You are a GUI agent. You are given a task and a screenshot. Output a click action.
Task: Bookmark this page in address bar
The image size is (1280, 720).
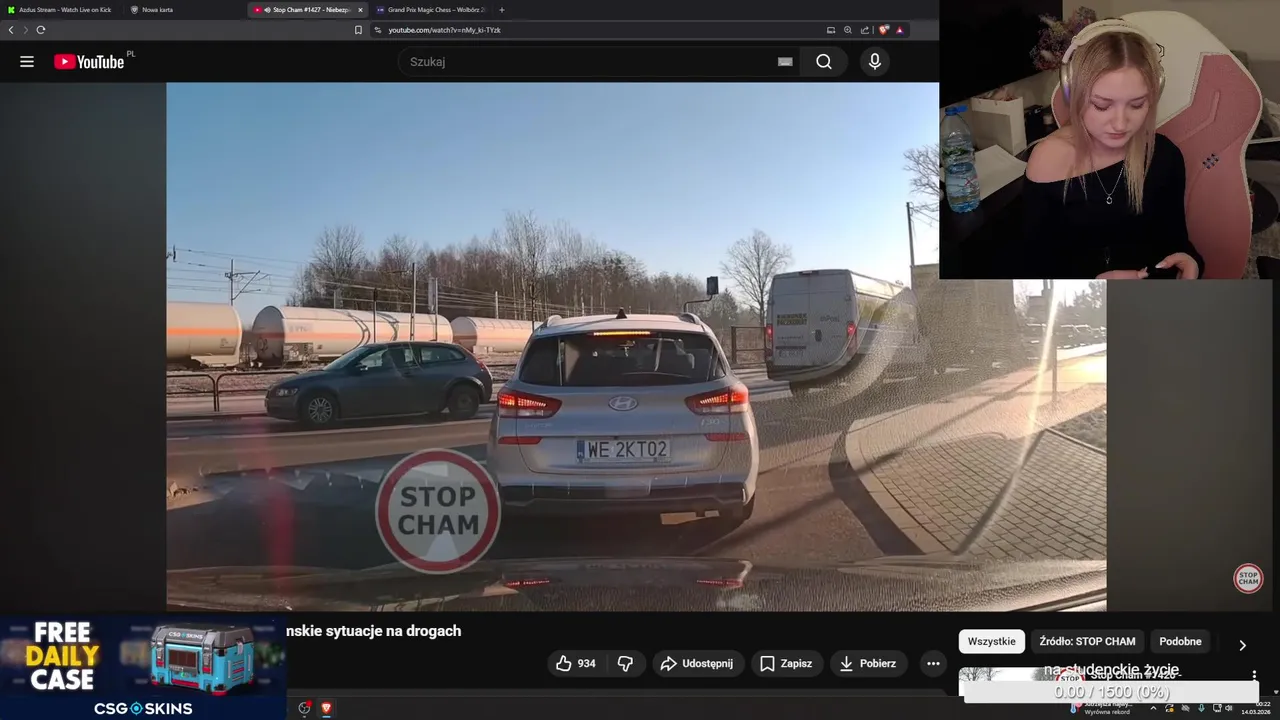point(358,30)
